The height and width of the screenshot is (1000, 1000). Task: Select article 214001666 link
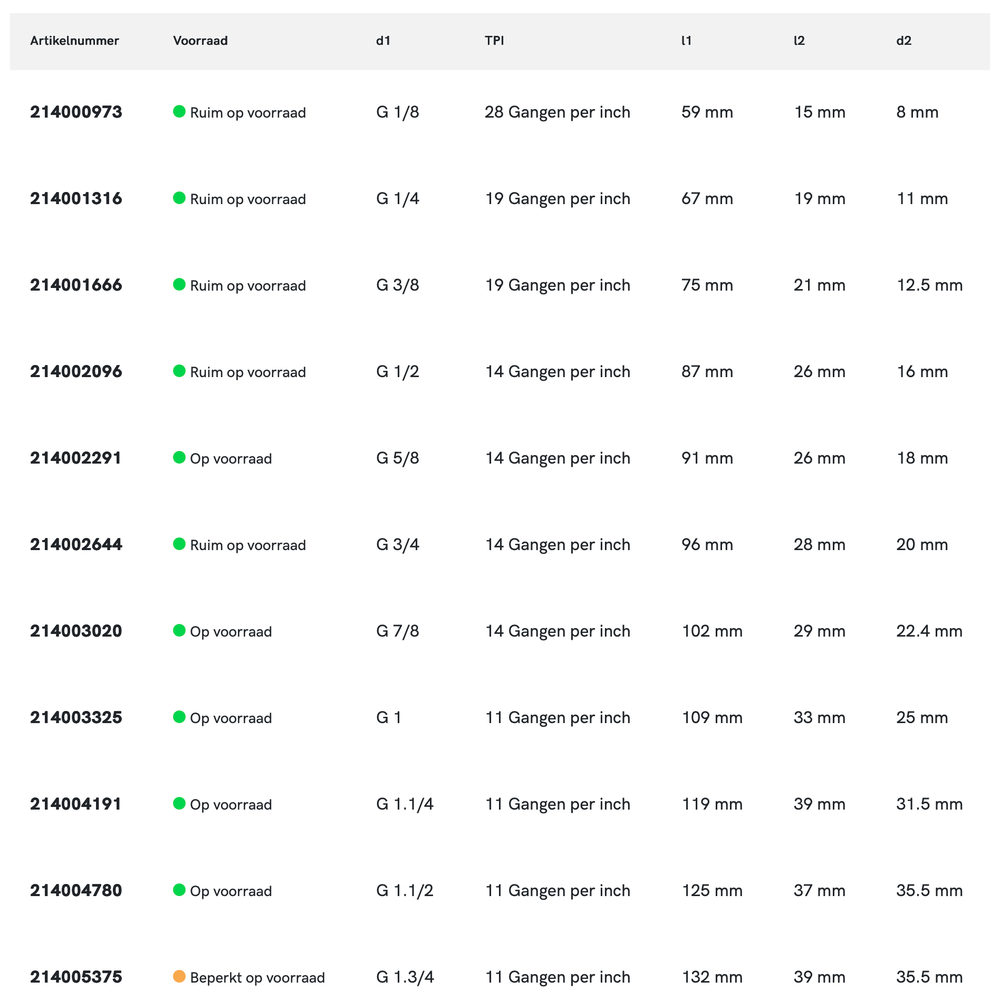coord(76,285)
